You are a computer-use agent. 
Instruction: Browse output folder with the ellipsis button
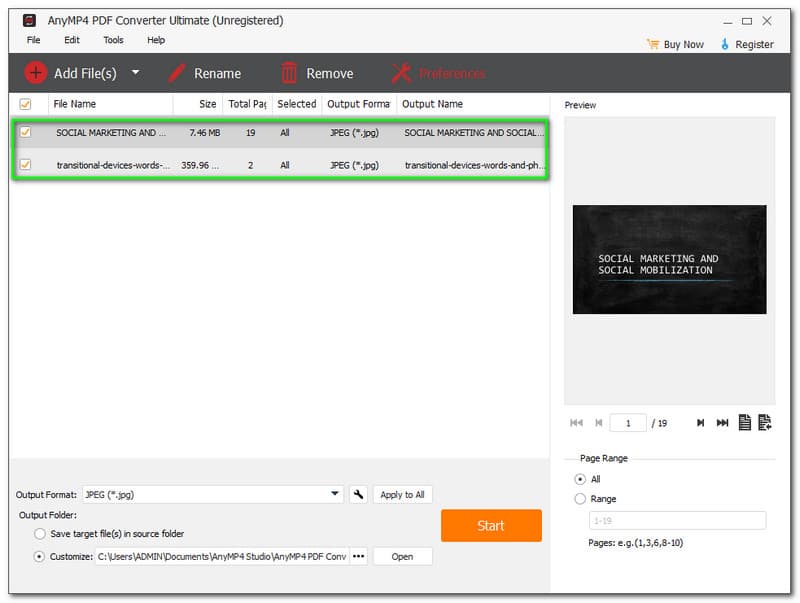point(359,556)
